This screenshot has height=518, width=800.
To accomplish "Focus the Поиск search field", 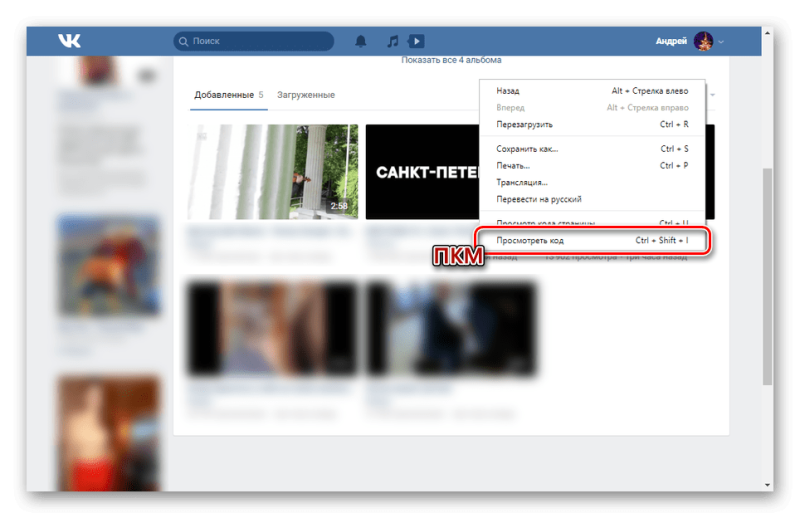I will pos(254,41).
